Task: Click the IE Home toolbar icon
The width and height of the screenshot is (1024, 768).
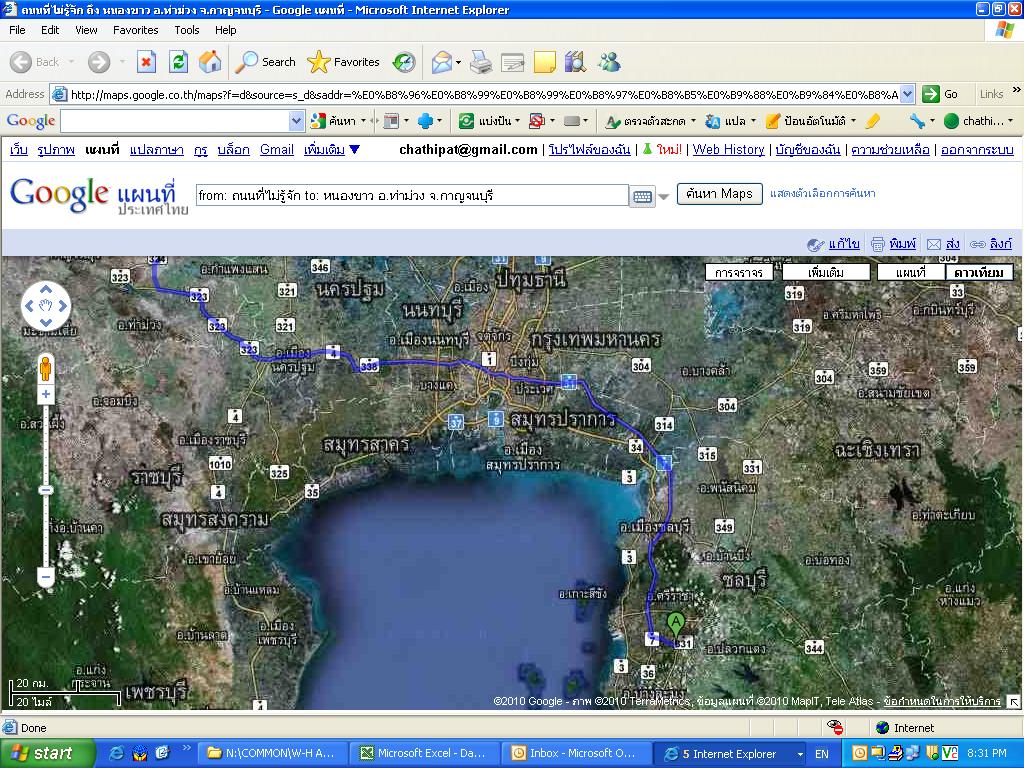Action: 210,62
